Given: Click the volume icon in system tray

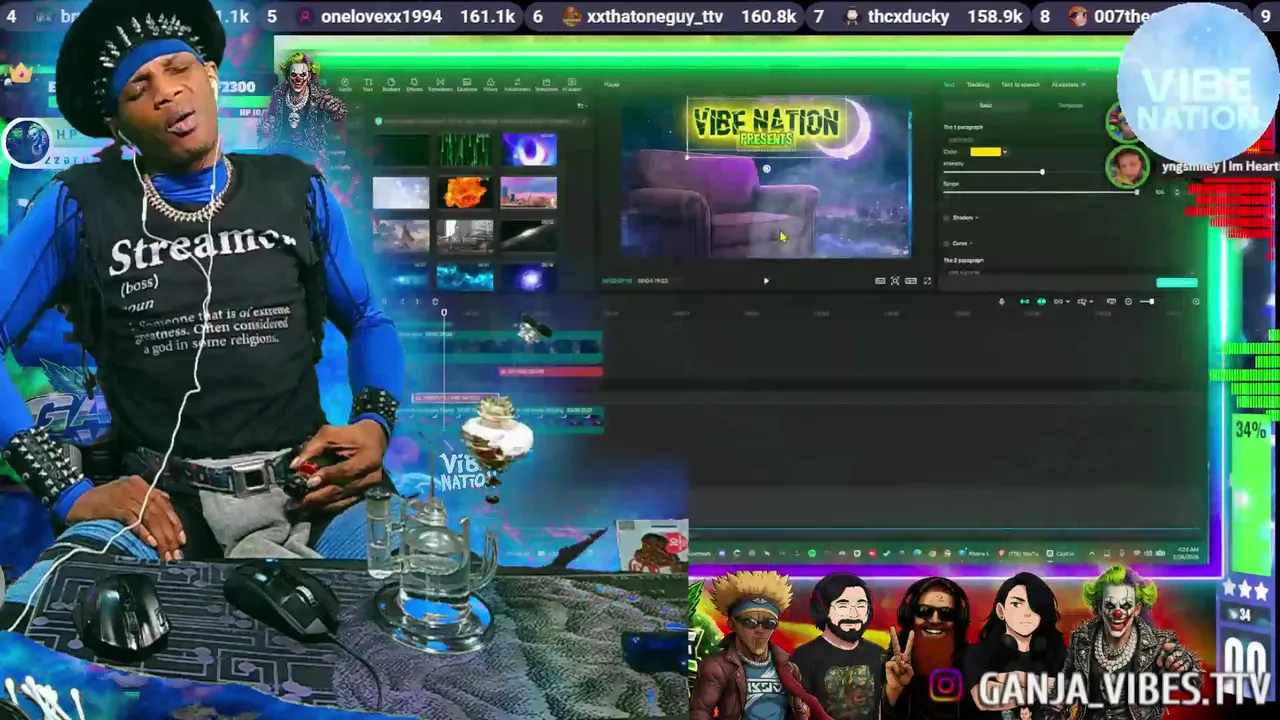Looking at the screenshot, I should (1148, 553).
